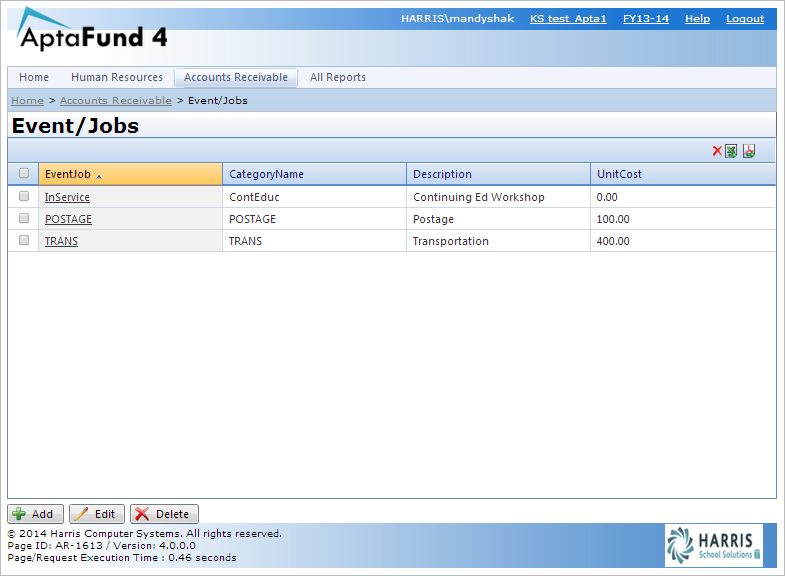Click the red X clear icon
Screen dimensions: 785x576
point(717,151)
